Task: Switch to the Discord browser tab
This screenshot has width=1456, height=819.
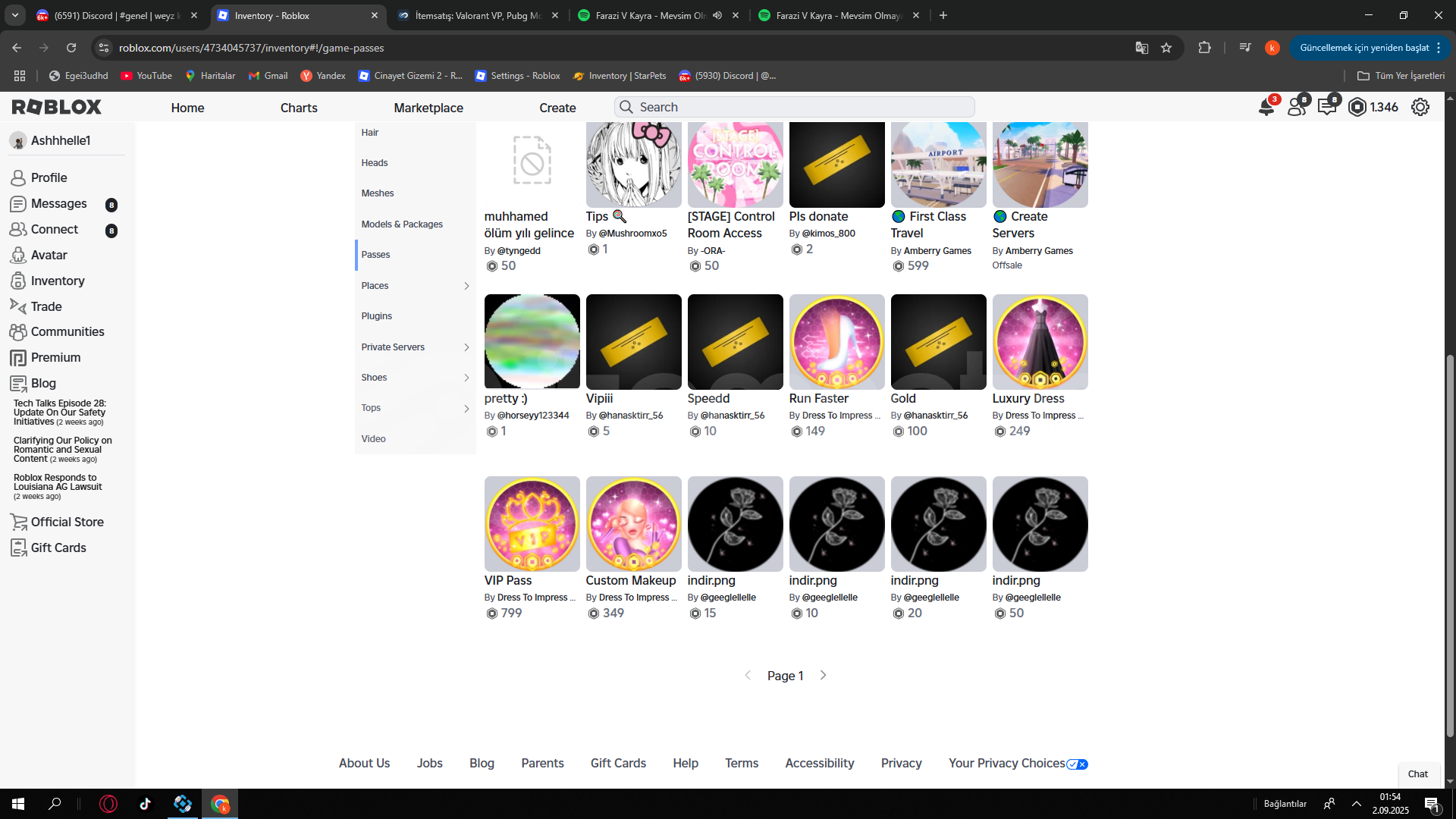Action: 118,15
